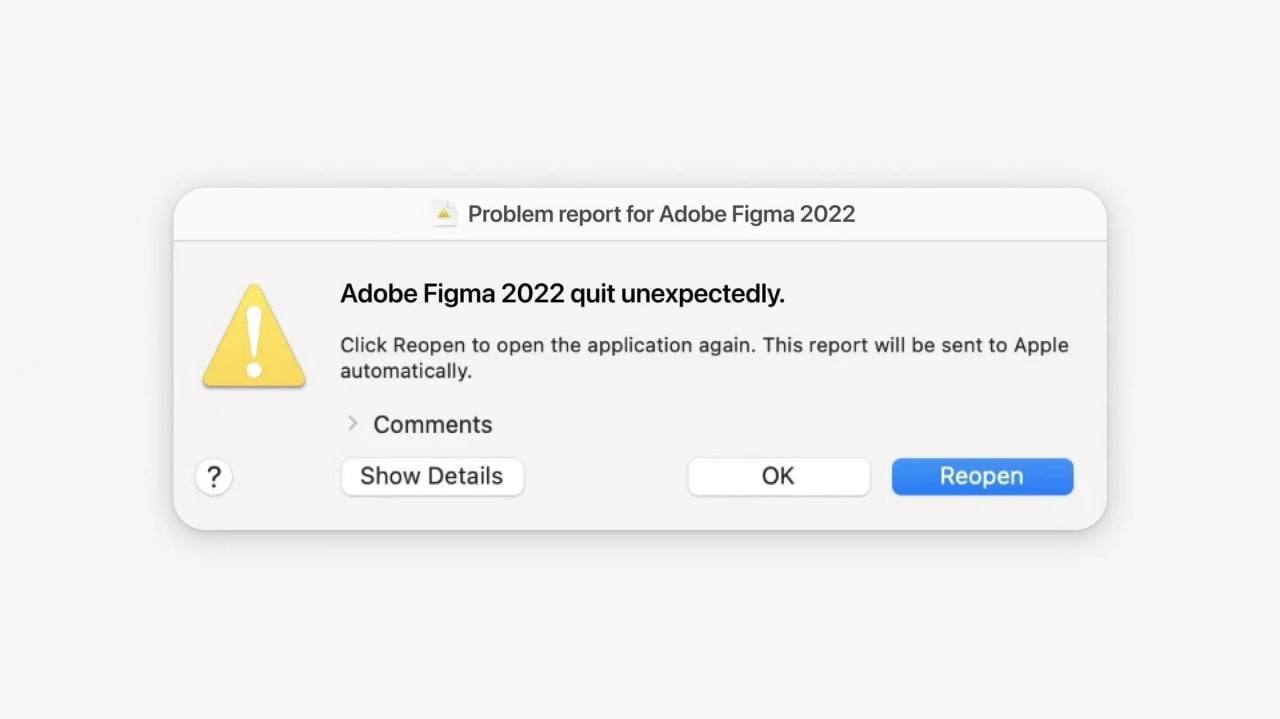Click "Reopen" within the description sentence
Screen dimensions: 1280x719
pyautogui.click(x=428, y=345)
